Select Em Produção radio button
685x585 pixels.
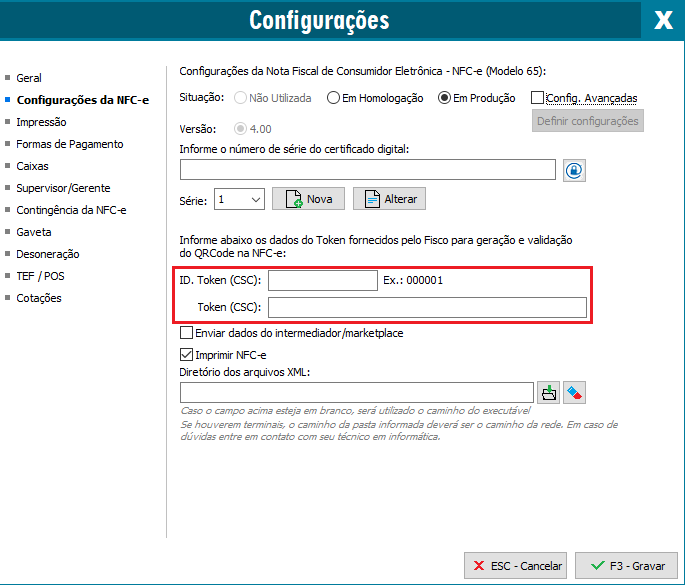(445, 98)
